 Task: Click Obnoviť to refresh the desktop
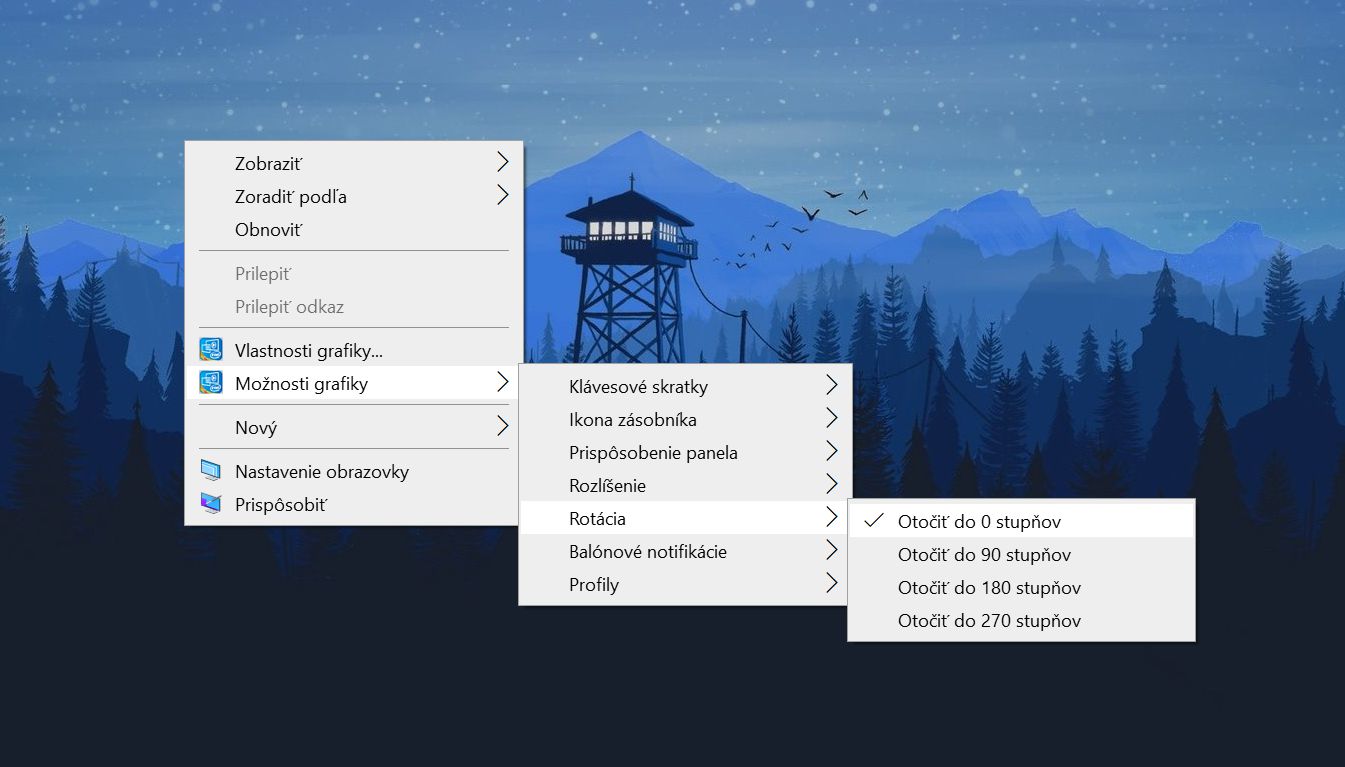[x=354, y=229]
